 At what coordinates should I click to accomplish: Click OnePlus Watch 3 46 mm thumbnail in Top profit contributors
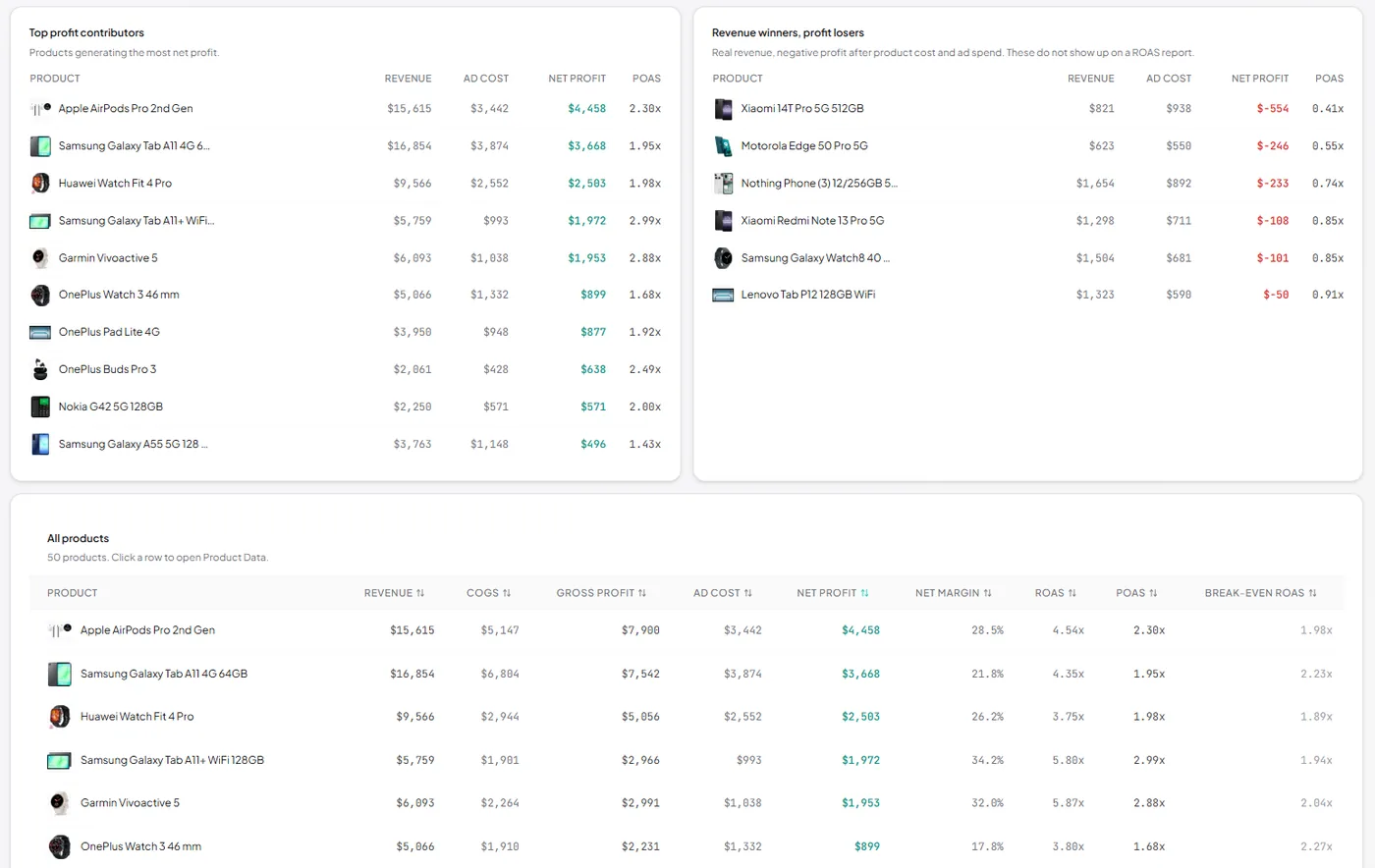(x=40, y=295)
